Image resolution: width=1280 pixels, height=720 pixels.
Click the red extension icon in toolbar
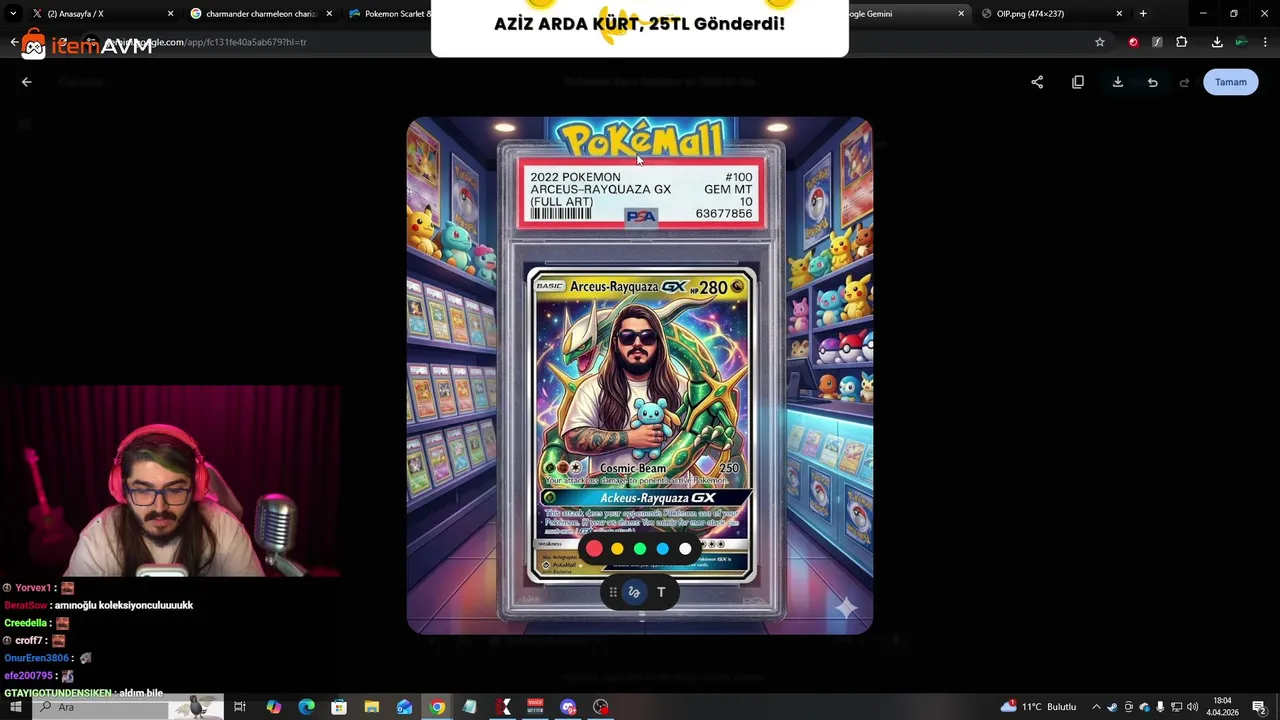point(1133,42)
